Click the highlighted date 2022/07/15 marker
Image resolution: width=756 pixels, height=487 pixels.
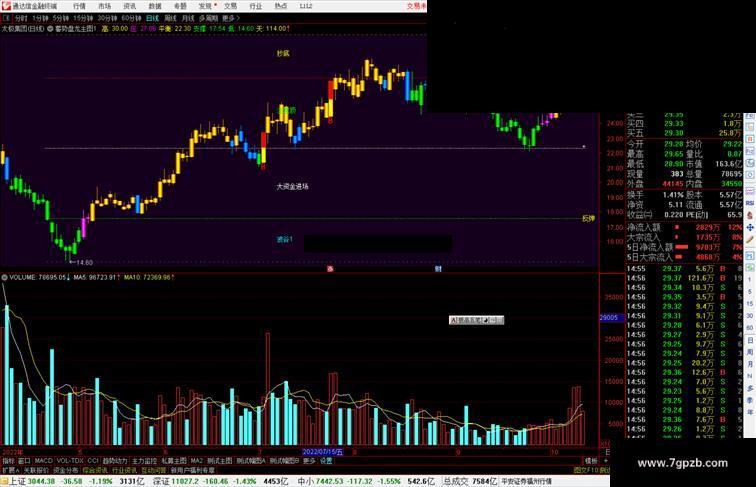coord(323,452)
